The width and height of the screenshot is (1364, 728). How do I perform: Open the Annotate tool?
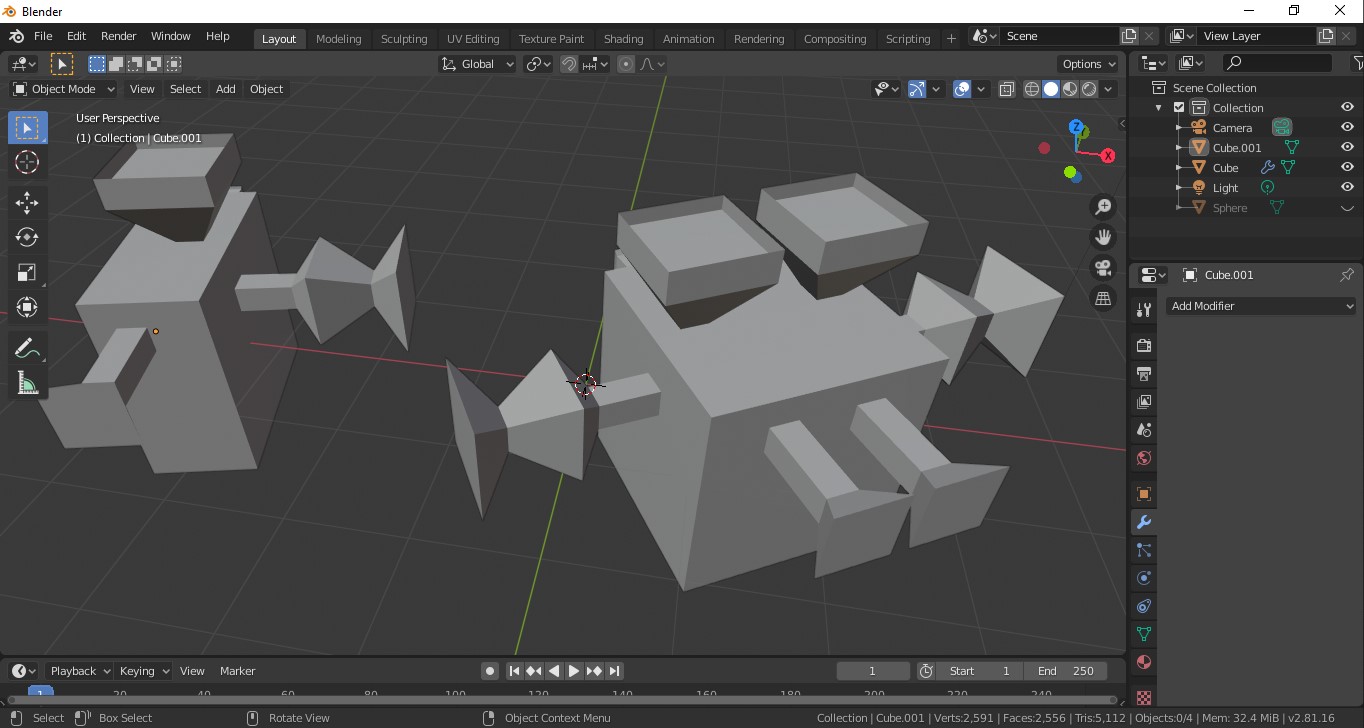click(x=27, y=348)
